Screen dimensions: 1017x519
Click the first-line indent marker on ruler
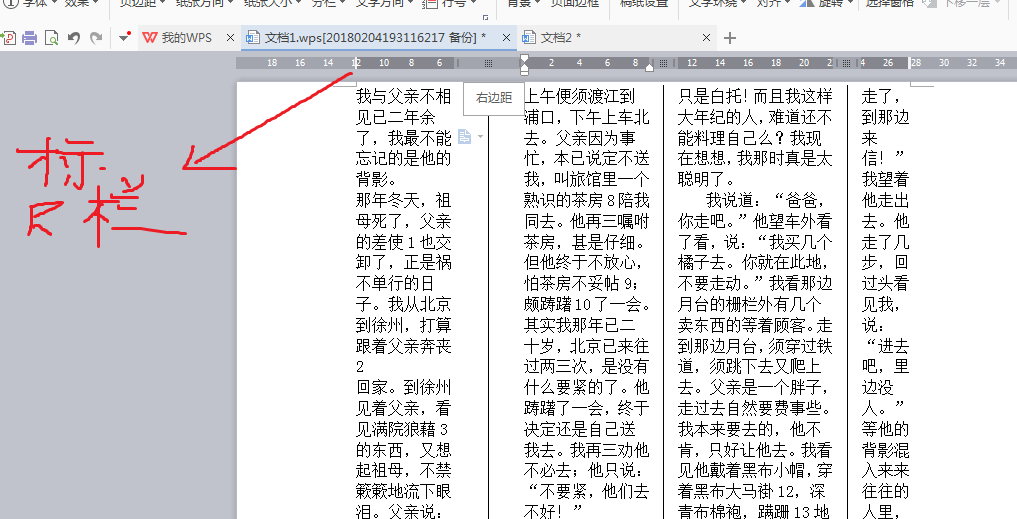524,59
